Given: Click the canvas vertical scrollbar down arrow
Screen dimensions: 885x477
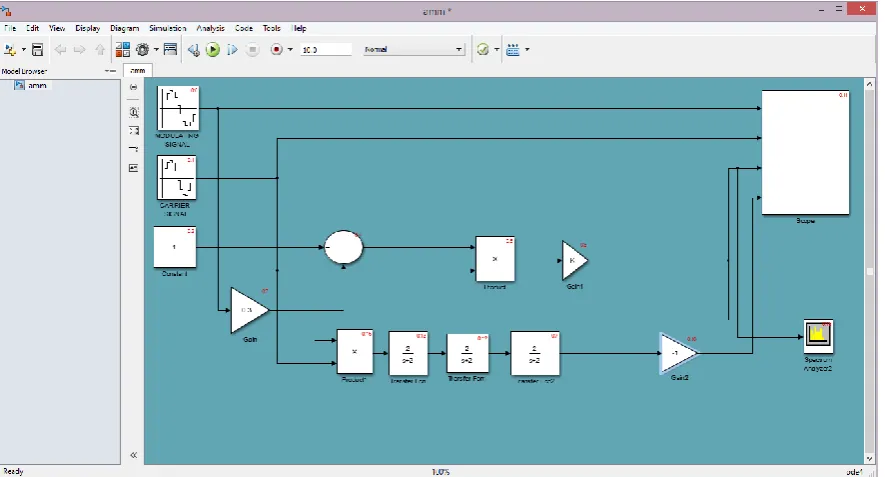Looking at the screenshot, I should 870,458.
